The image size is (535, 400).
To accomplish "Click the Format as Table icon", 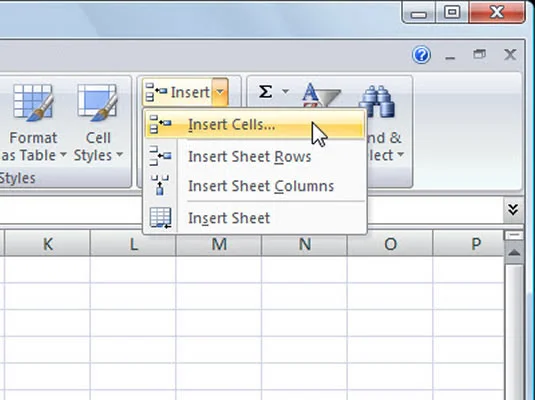I will 33,103.
